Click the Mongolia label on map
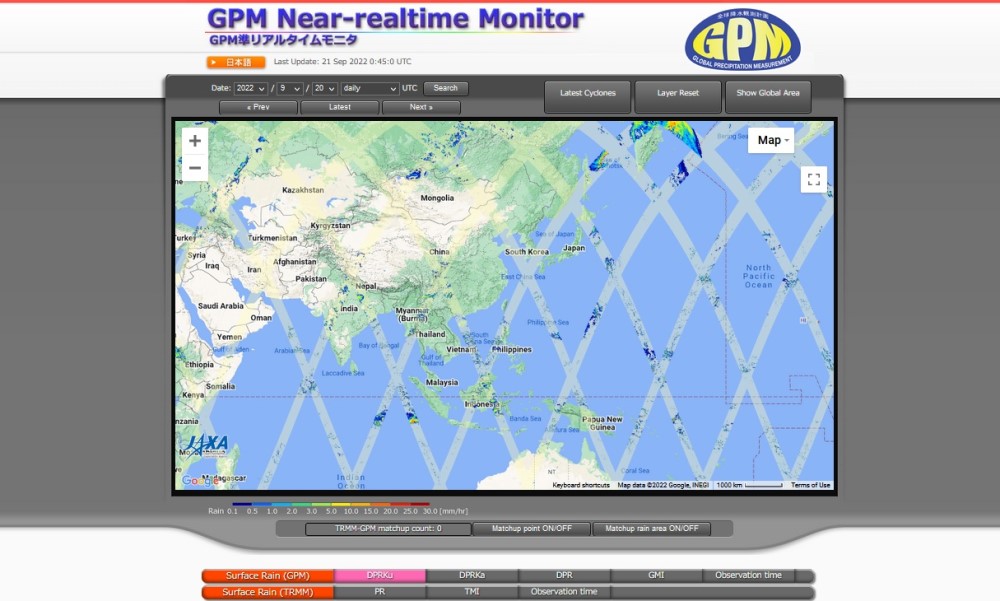Viewport: 1000px width, 601px height. (x=437, y=198)
